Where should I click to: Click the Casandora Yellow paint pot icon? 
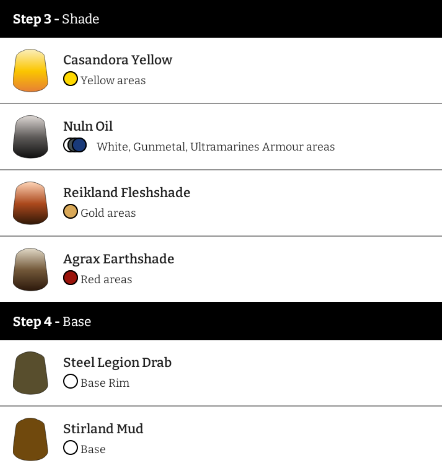click(x=30, y=70)
